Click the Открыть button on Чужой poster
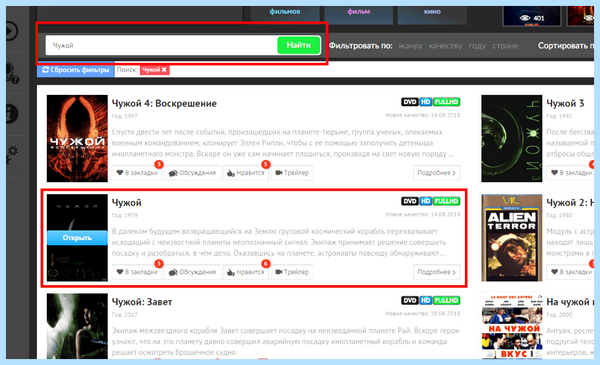This screenshot has height=365, width=600. (x=77, y=238)
